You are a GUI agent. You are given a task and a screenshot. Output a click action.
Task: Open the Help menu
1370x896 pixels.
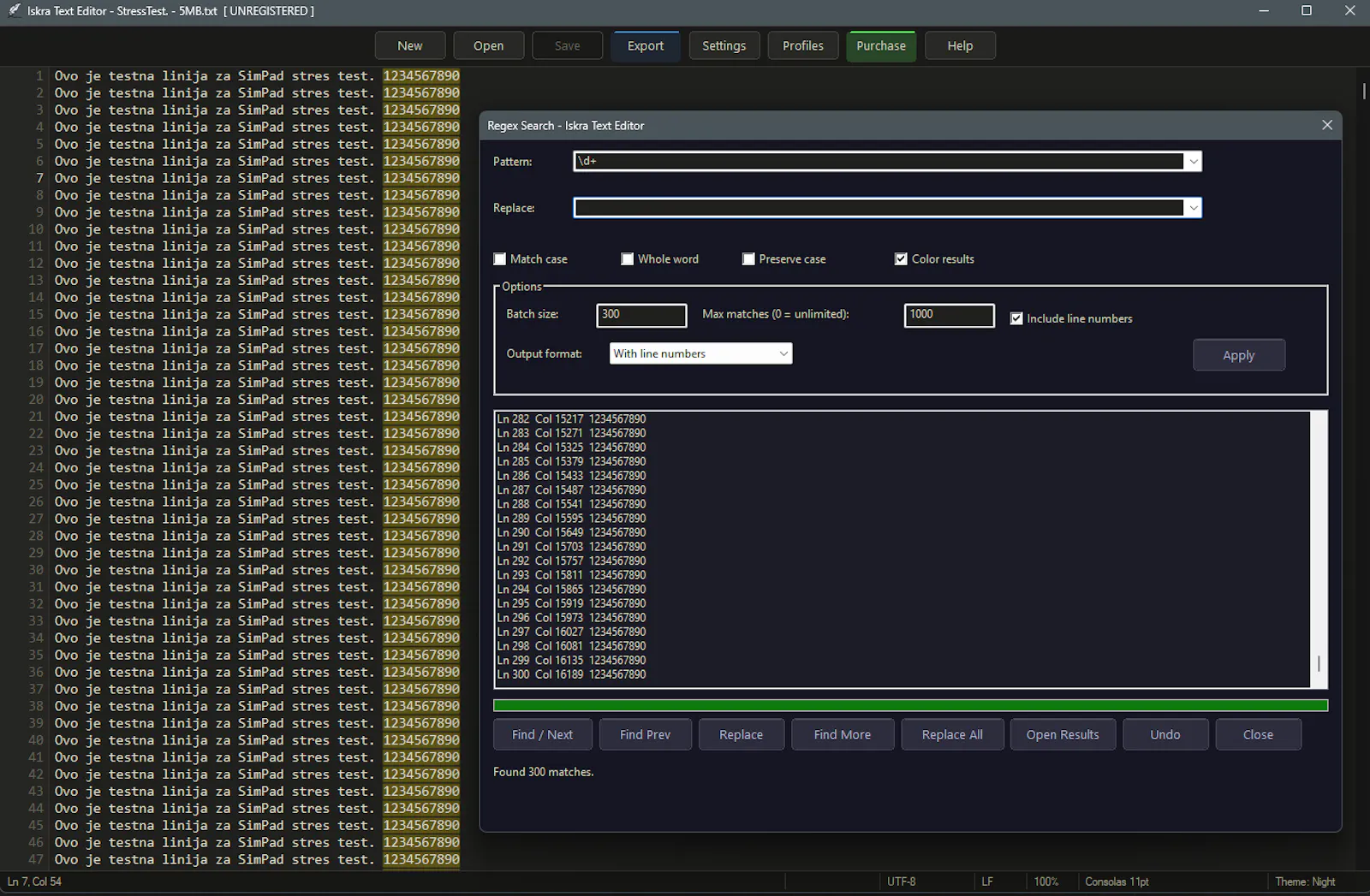960,46
